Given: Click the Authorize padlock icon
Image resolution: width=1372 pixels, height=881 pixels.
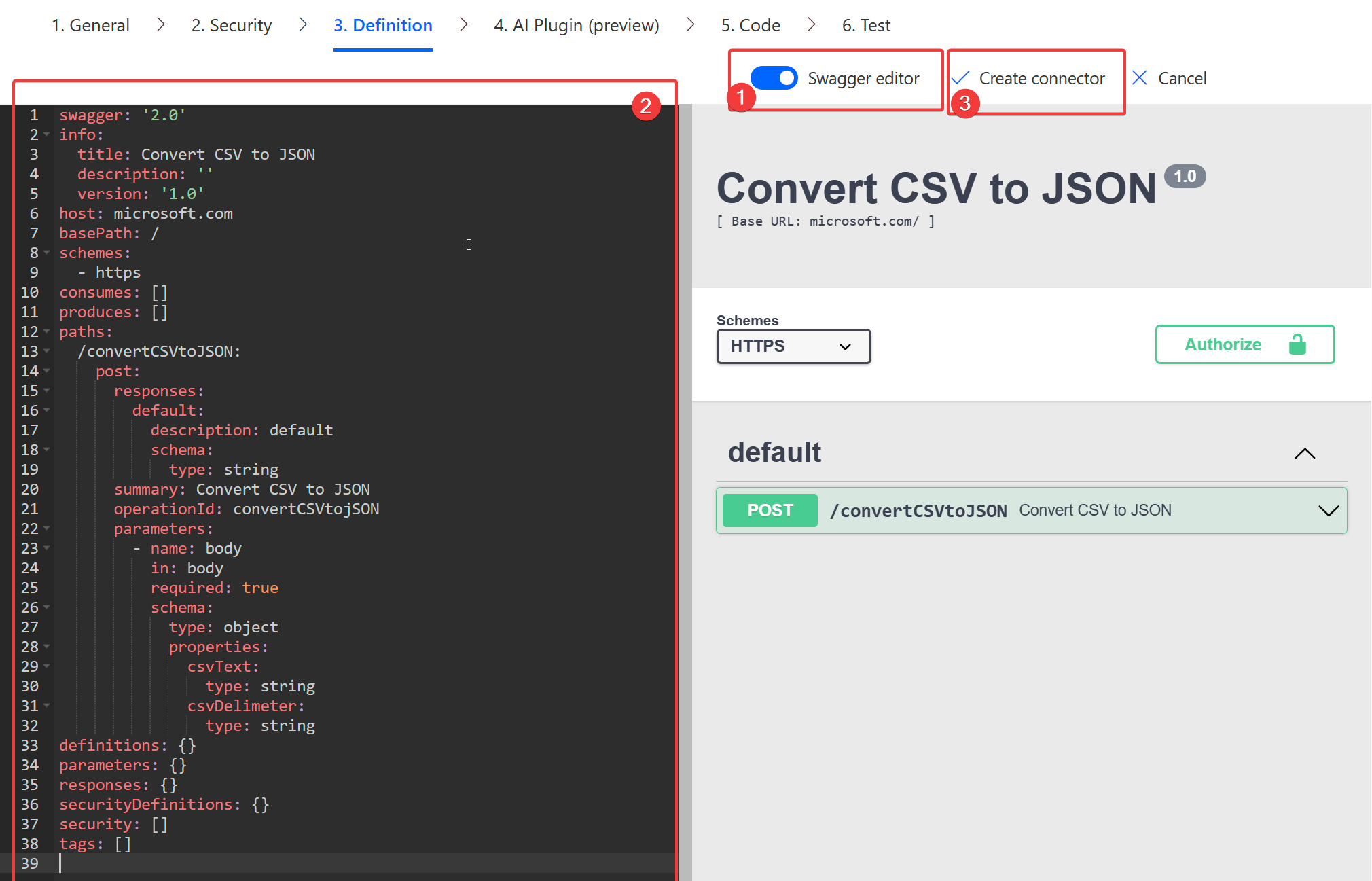Looking at the screenshot, I should [1297, 344].
